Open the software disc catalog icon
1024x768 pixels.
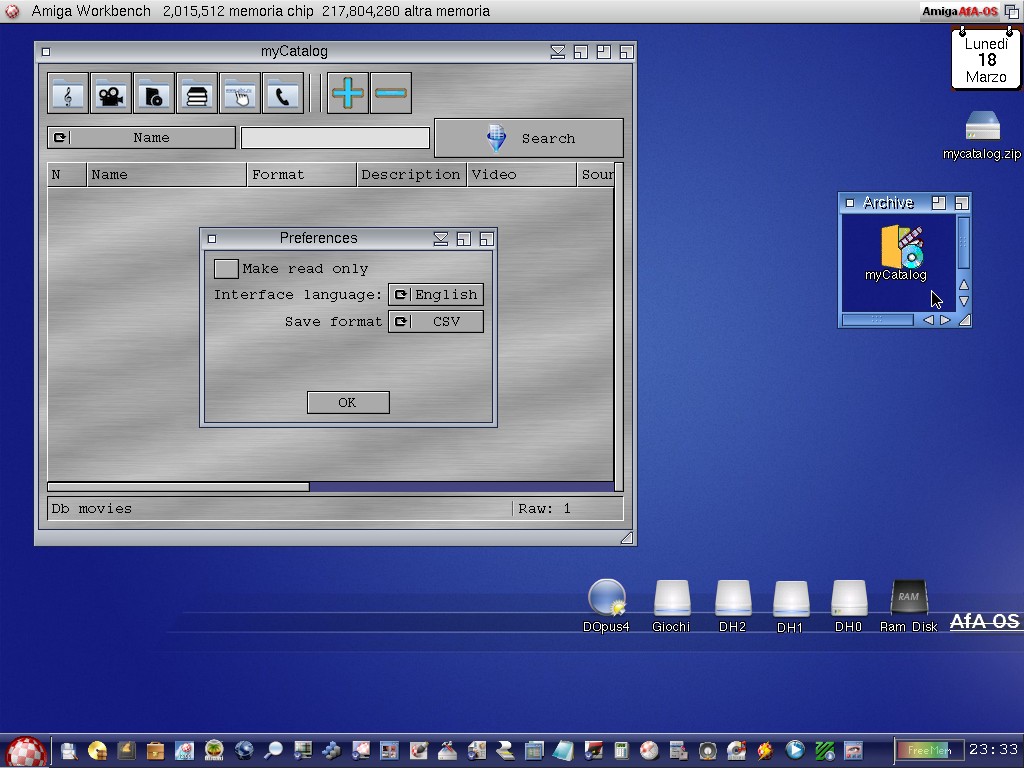tap(154, 94)
